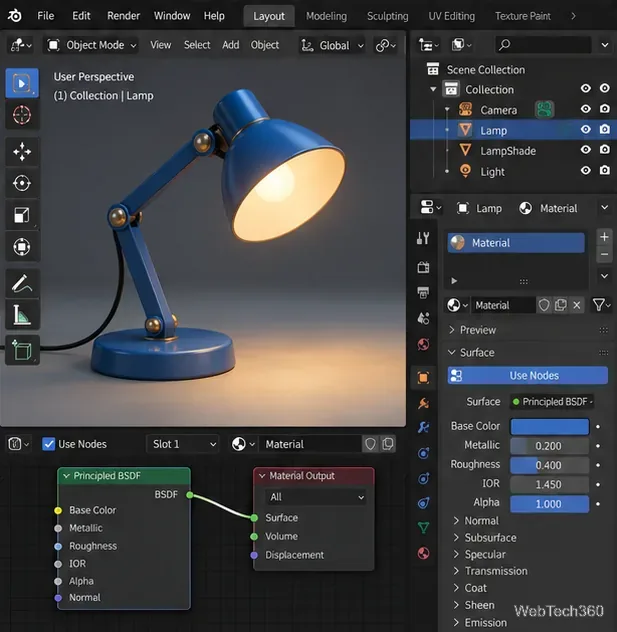Select the LampShade object in outliner

[507, 151]
